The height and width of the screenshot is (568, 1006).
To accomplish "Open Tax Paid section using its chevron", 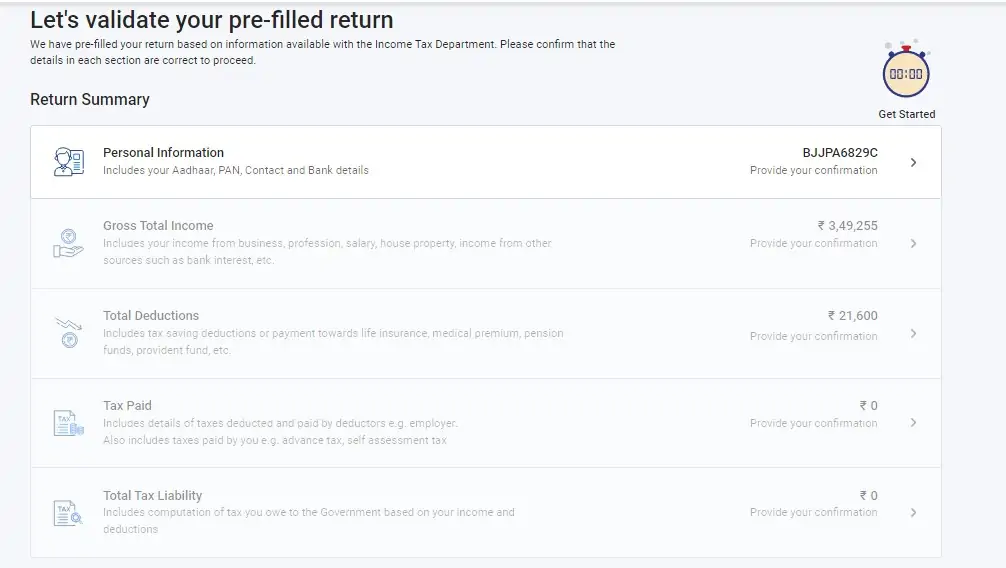I will click(x=913, y=422).
